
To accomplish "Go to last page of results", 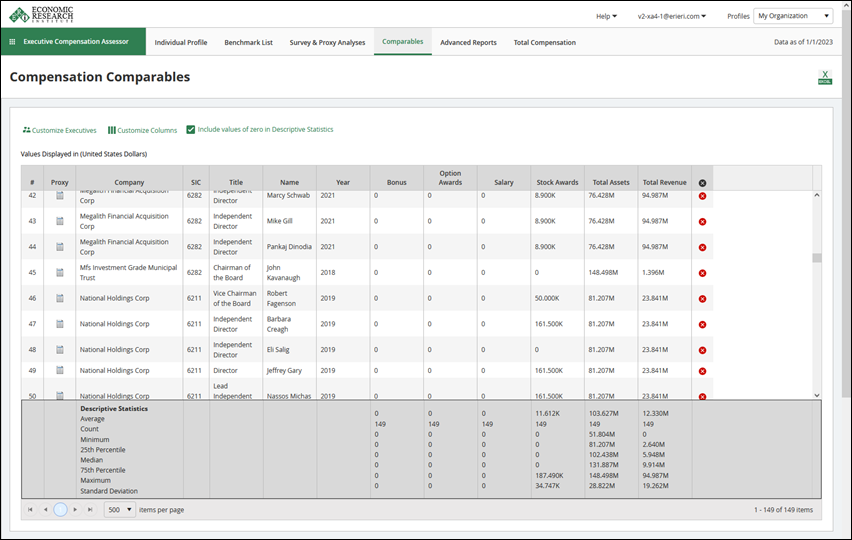I will (x=90, y=510).
